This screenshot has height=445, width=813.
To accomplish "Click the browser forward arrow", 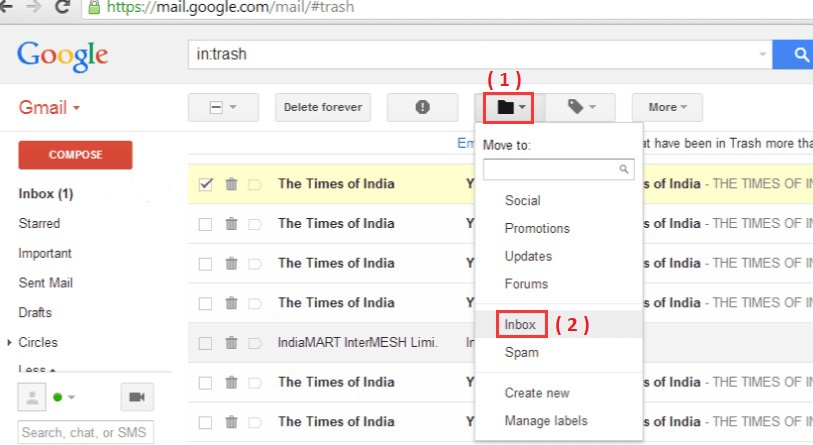I will (34, 7).
